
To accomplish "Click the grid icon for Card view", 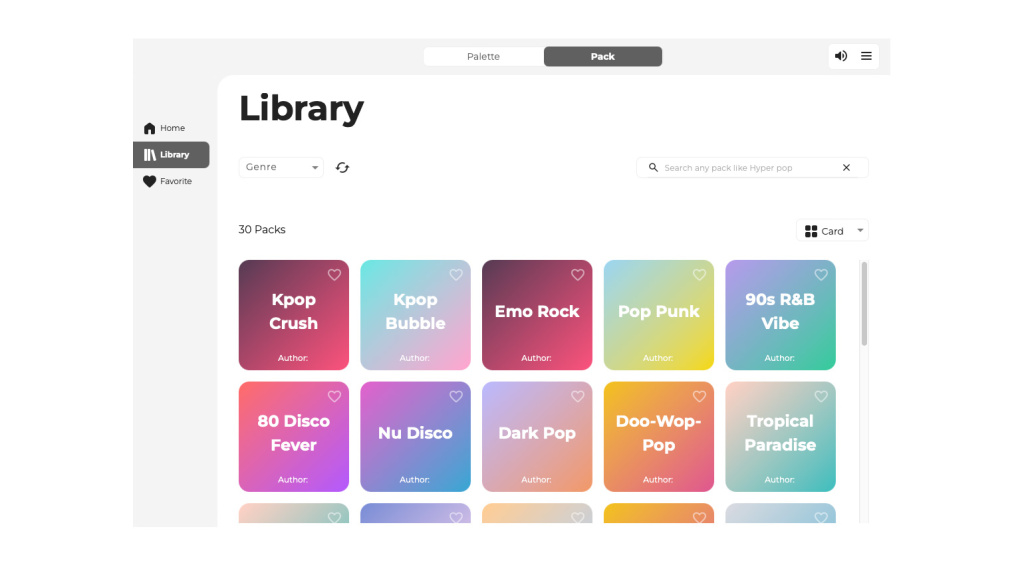I will (811, 231).
